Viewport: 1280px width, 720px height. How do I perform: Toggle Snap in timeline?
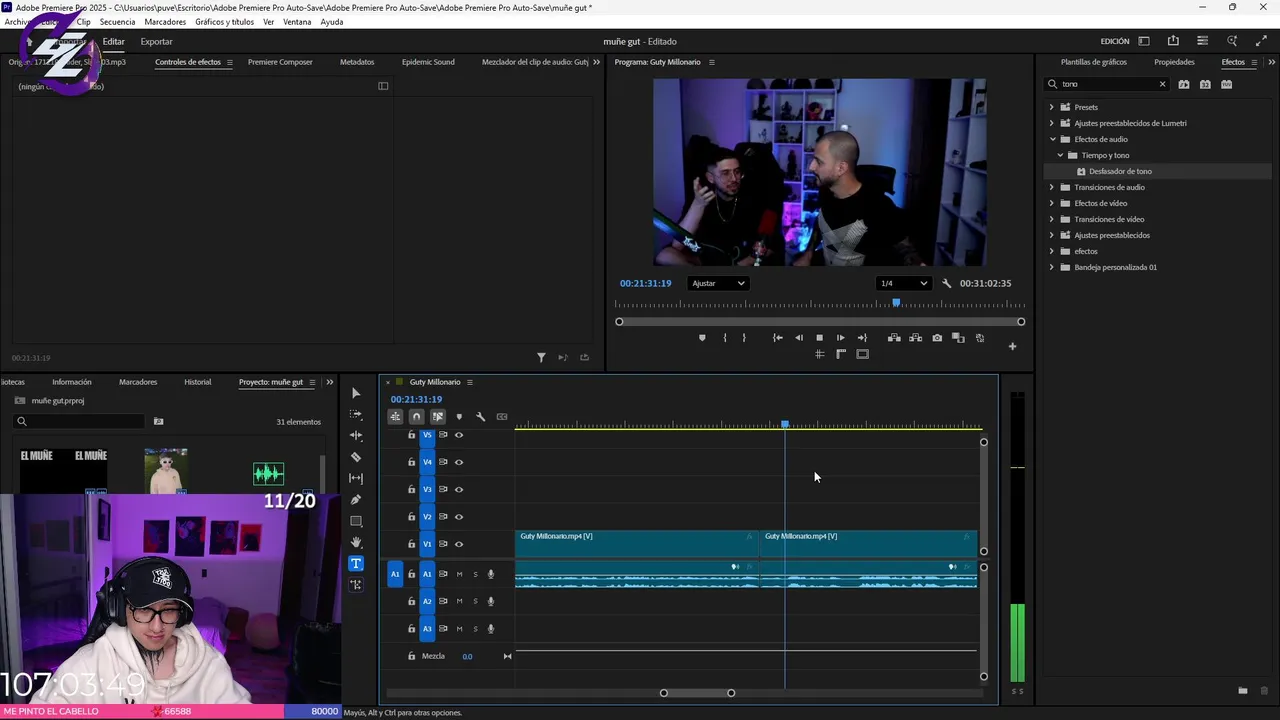416,417
